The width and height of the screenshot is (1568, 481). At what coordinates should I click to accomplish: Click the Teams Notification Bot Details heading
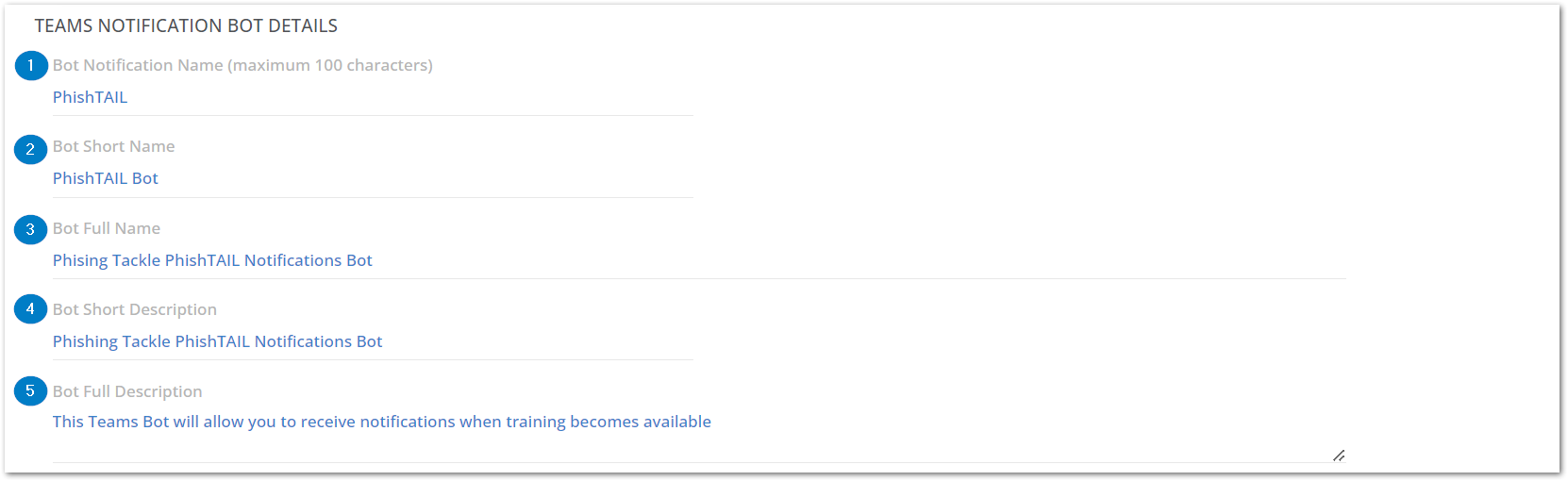[x=186, y=26]
